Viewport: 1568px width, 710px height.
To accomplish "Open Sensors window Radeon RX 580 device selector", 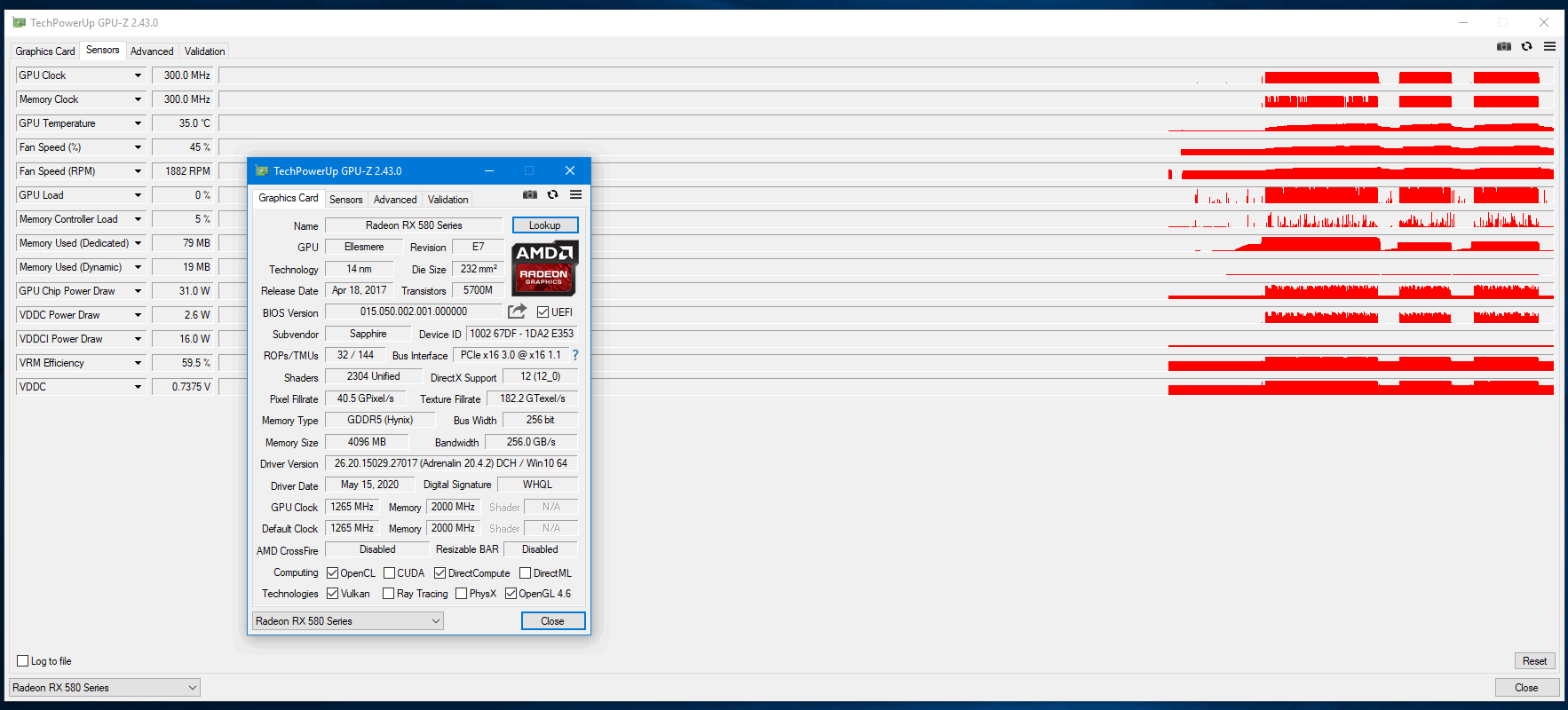I will [105, 688].
